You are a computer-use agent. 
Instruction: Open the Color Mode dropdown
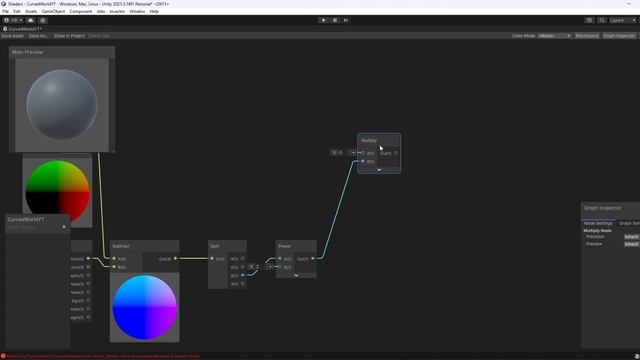pyautogui.click(x=554, y=36)
